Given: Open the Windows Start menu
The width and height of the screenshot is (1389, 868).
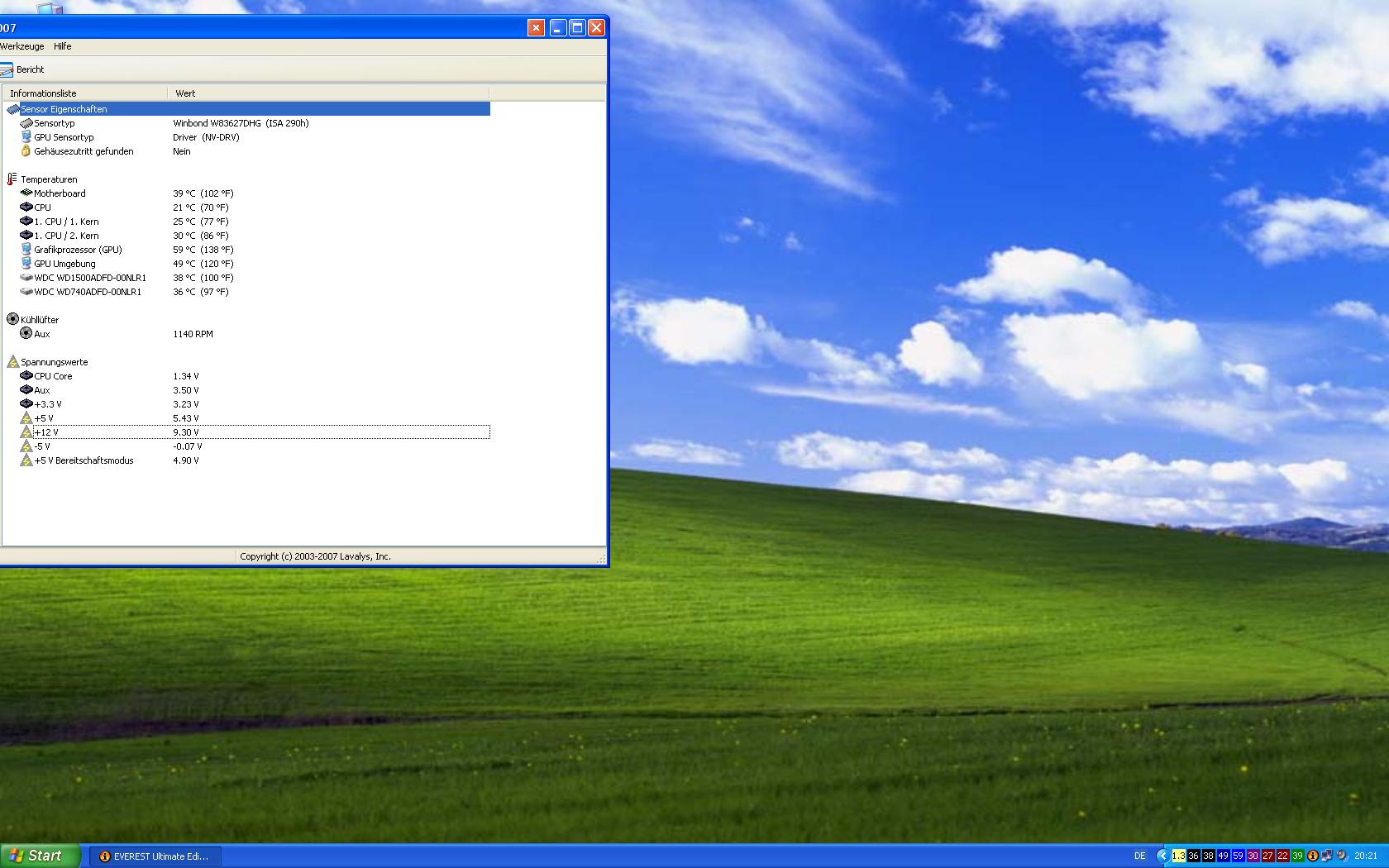Looking at the screenshot, I should click(x=41, y=856).
